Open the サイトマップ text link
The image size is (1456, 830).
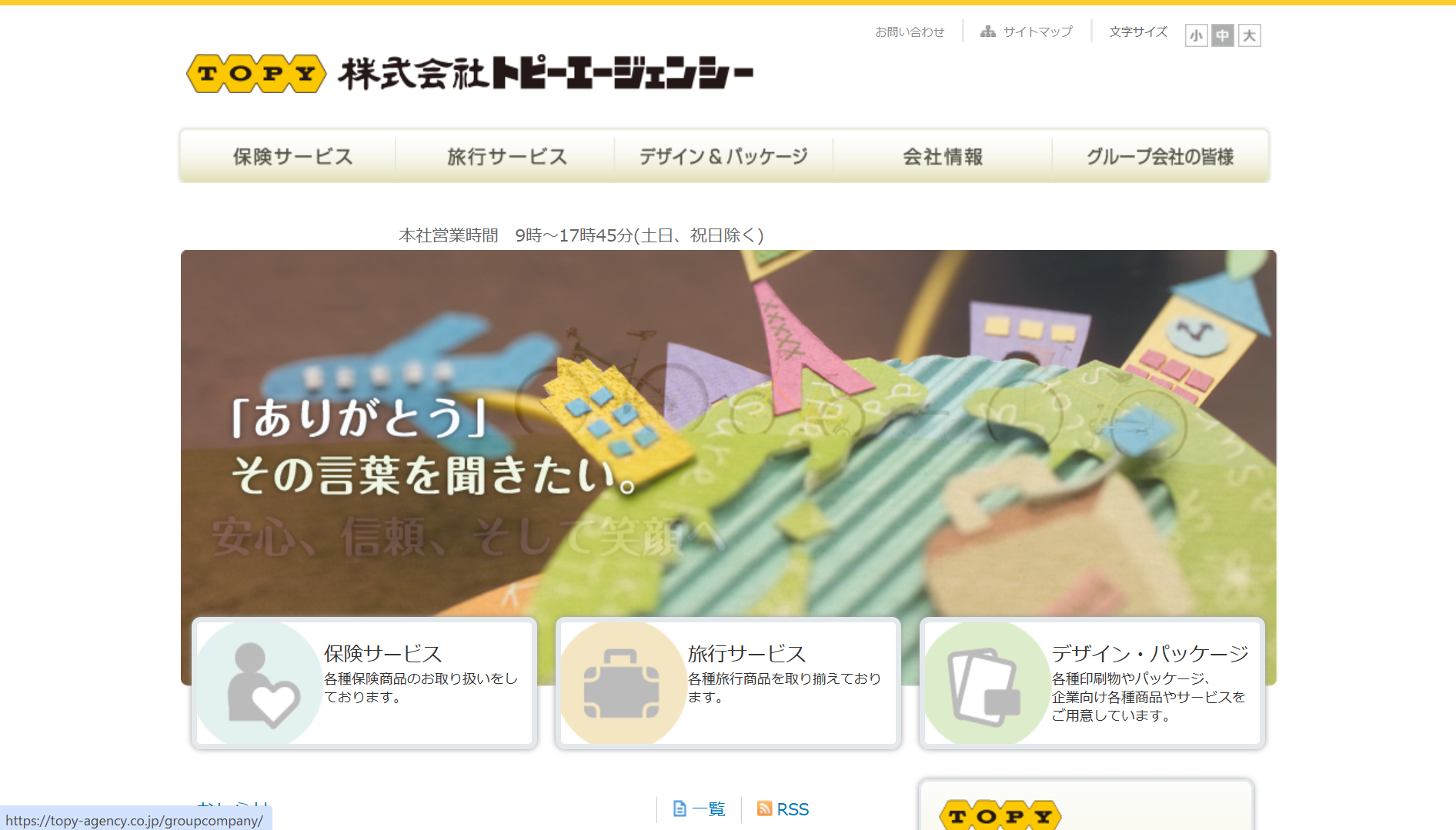pos(1037,32)
